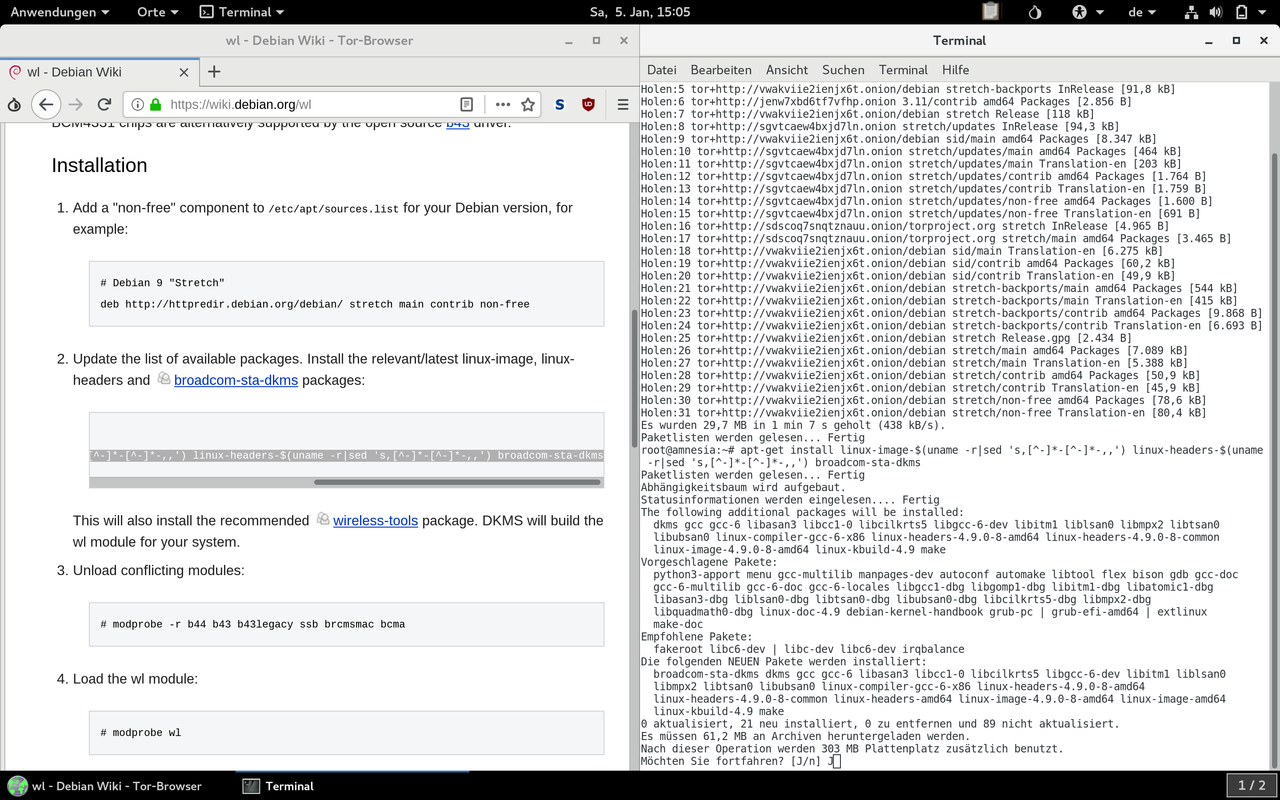Open the clock 'Sa, 5. Jan, 15:05'
This screenshot has width=1280, height=800.
coord(640,12)
